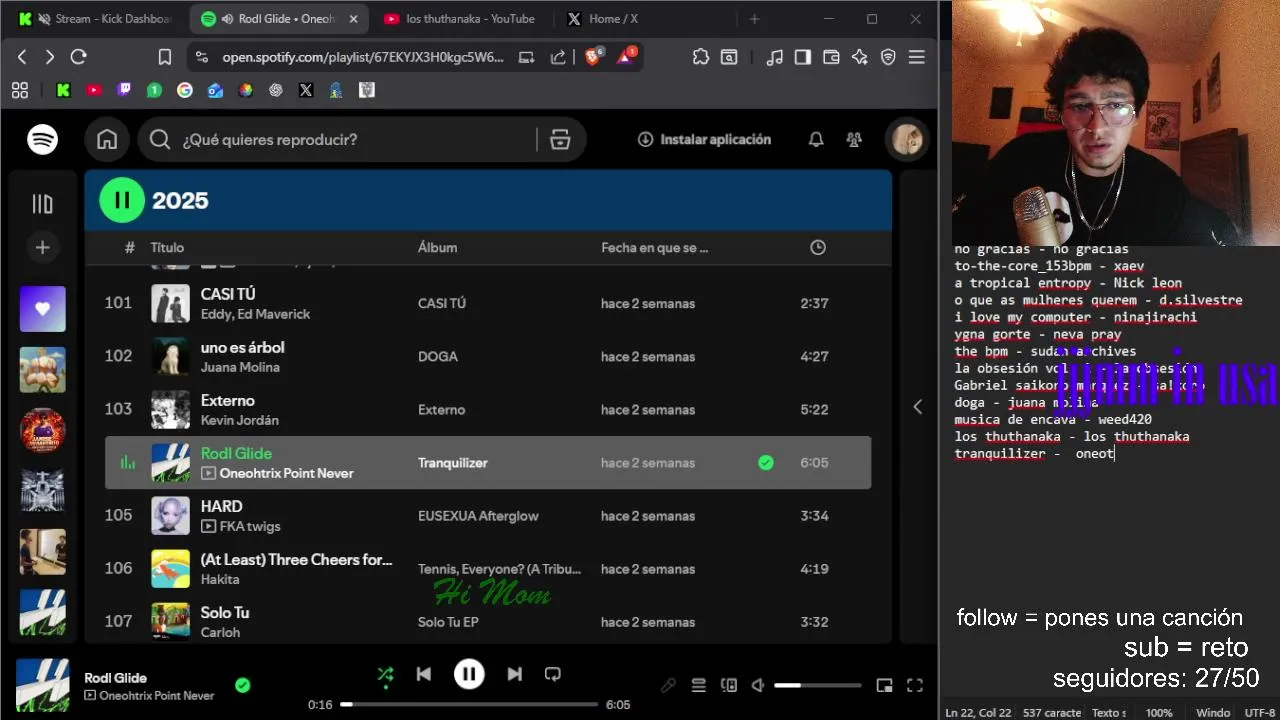Select track CASI TÚ
This screenshot has height=720, width=1280.
coord(228,294)
